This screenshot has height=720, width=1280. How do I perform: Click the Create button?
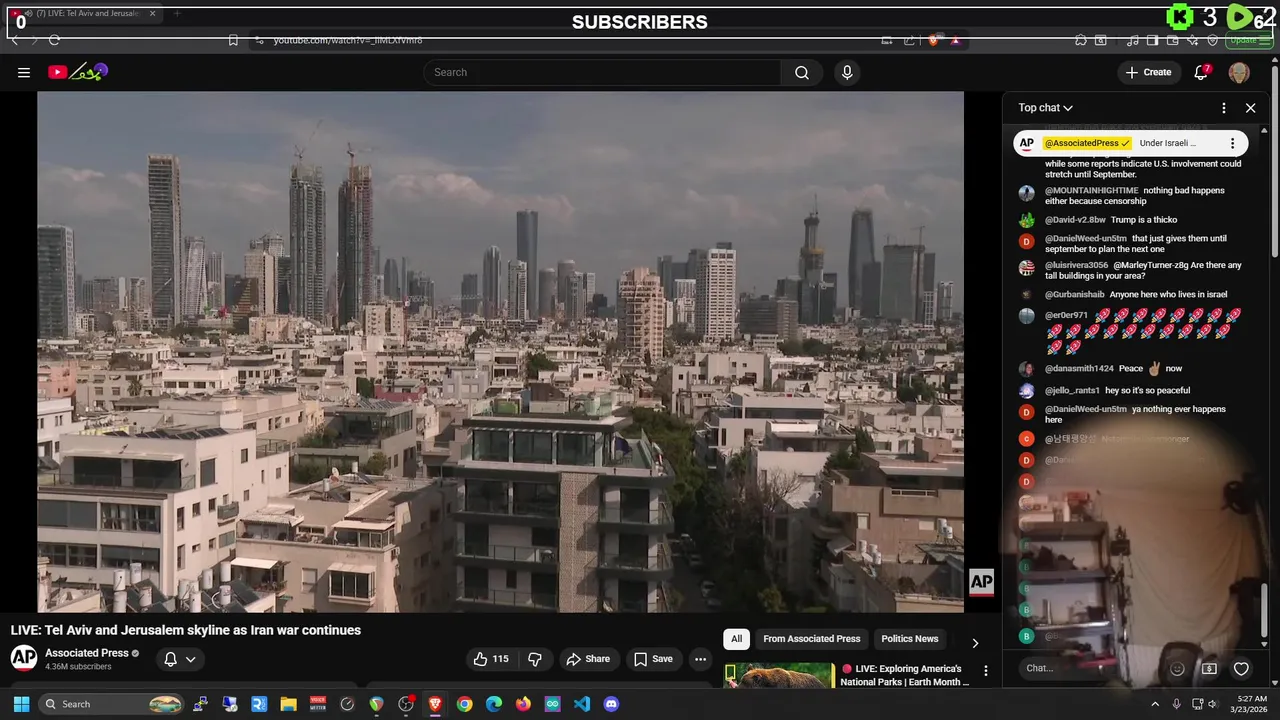(x=1148, y=72)
